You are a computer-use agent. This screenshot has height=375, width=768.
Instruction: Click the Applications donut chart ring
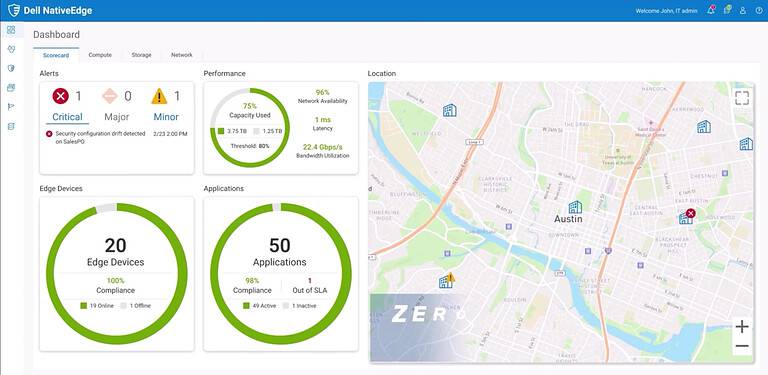(281, 274)
